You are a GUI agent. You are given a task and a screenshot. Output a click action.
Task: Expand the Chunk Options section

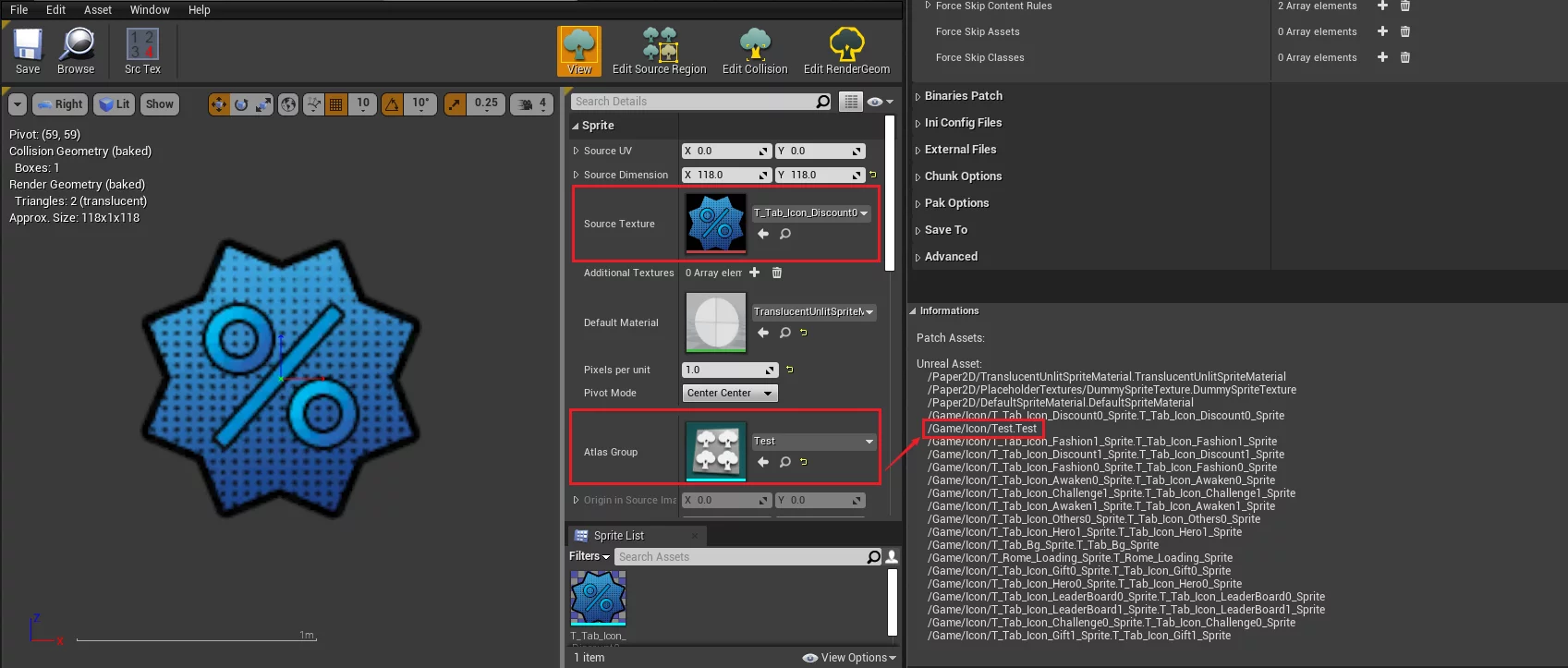962,176
